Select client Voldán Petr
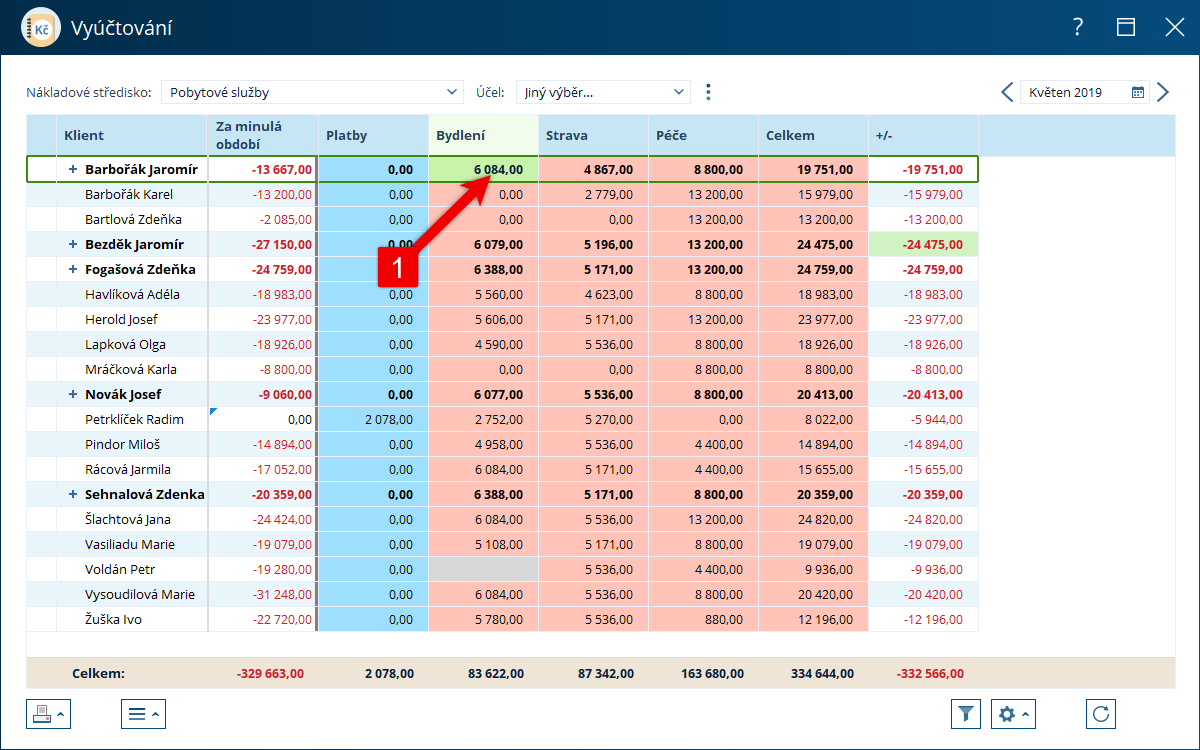The height and width of the screenshot is (750, 1200). (120, 570)
